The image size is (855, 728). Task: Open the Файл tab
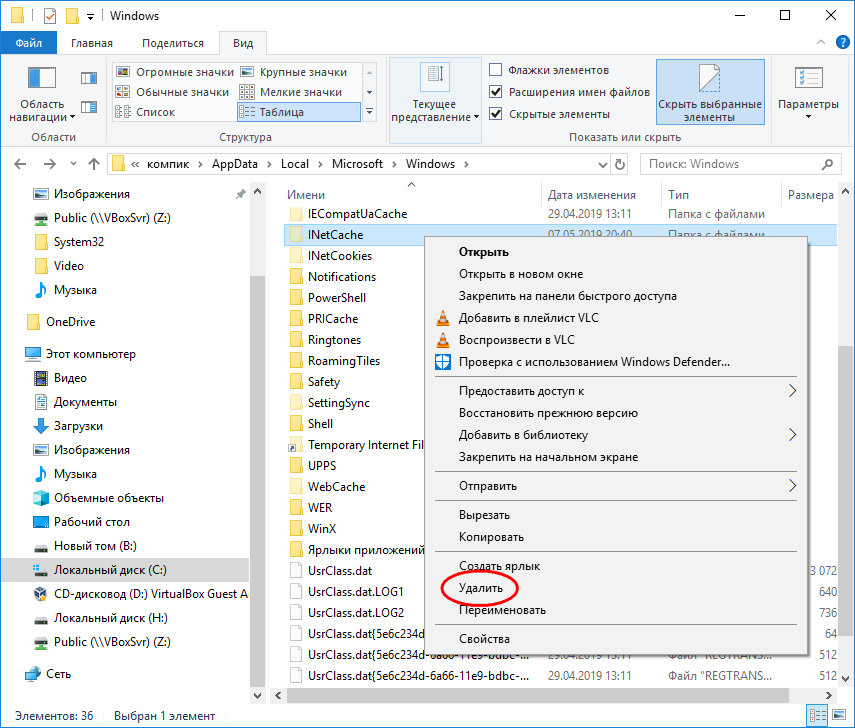(29, 43)
